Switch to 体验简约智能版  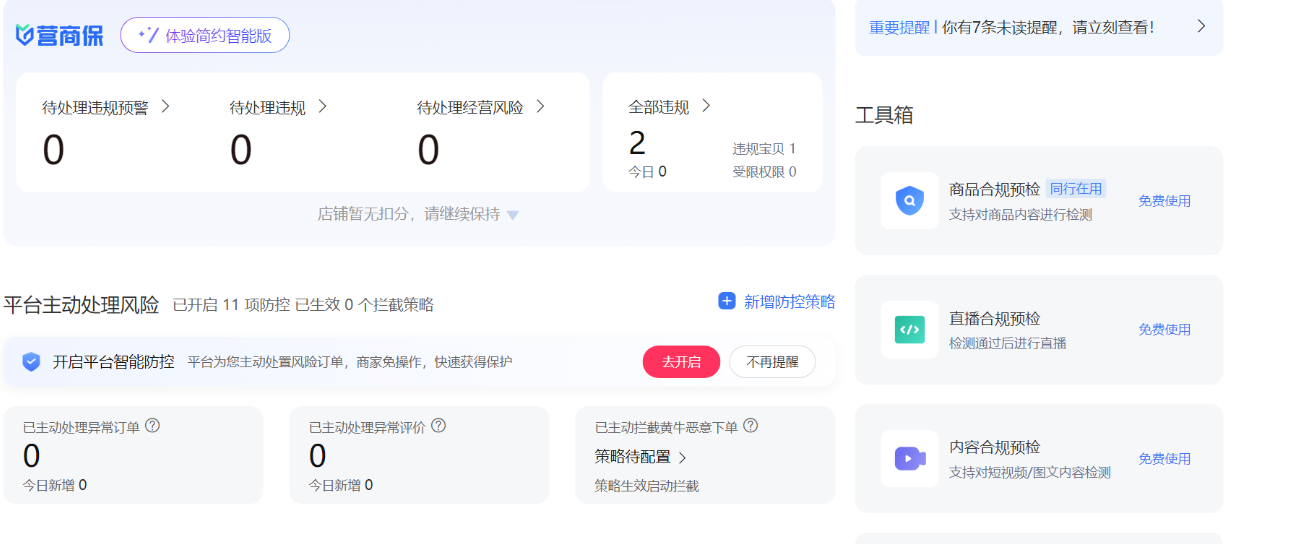point(205,35)
